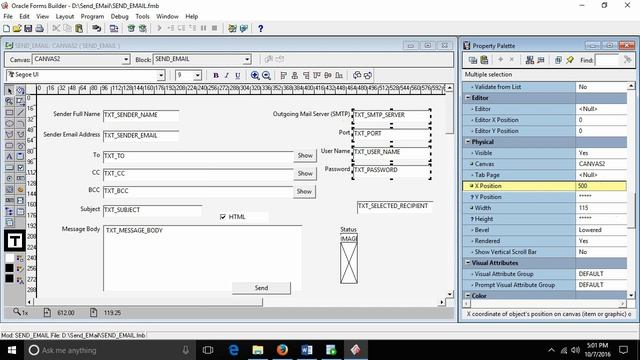Viewport: 640px width, 360px height.
Task: Open the Program menu
Action: pos(92,16)
